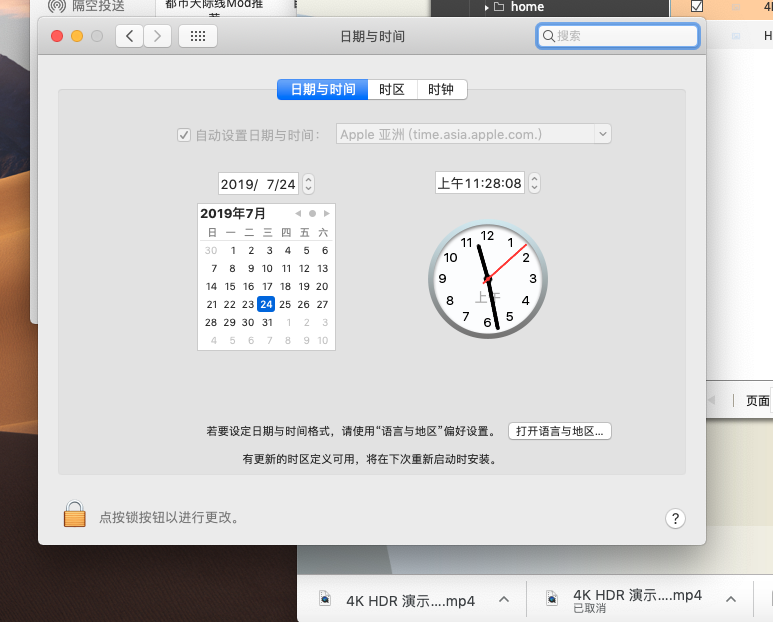Screen dimensions: 773x622
Task: Click the date field 2019/ 7/24
Action: click(x=258, y=184)
